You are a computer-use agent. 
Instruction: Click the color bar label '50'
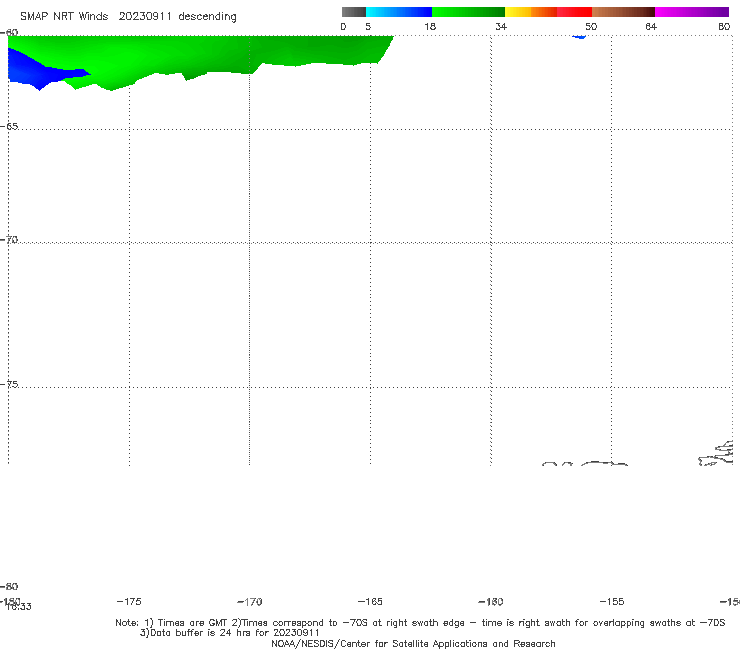tap(591, 26)
